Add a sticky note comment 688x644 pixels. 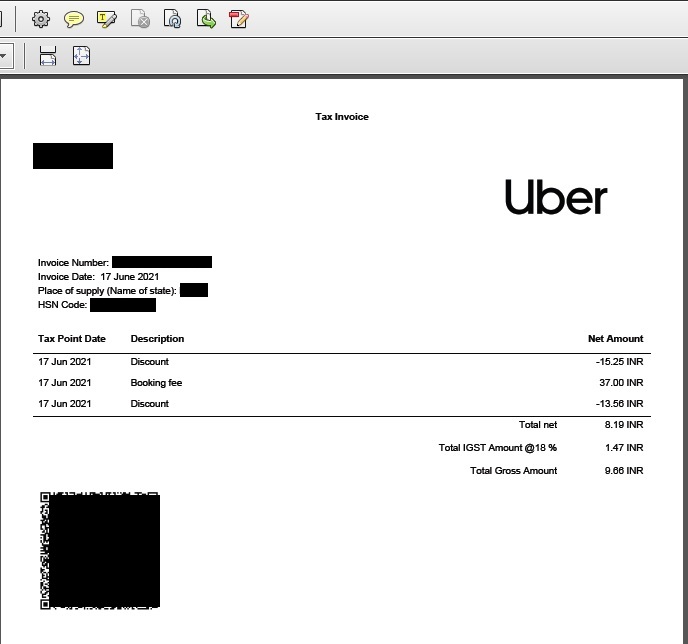[x=74, y=19]
